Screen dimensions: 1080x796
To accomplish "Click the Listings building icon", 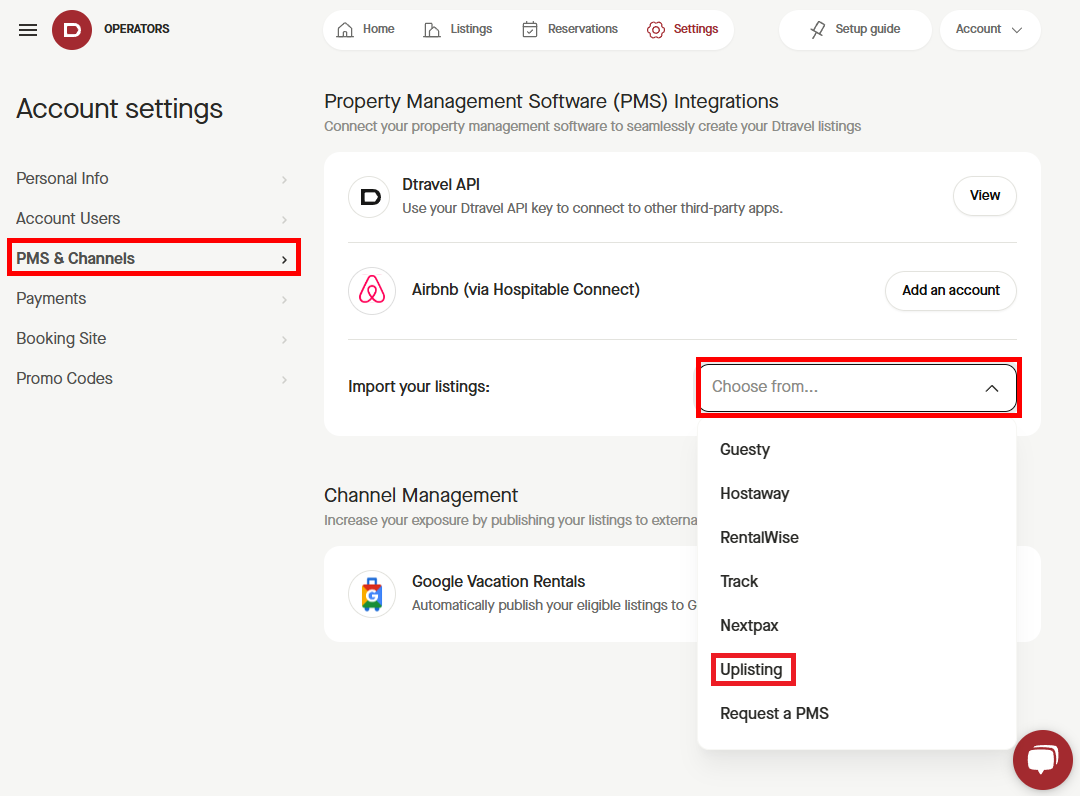I will (x=432, y=30).
